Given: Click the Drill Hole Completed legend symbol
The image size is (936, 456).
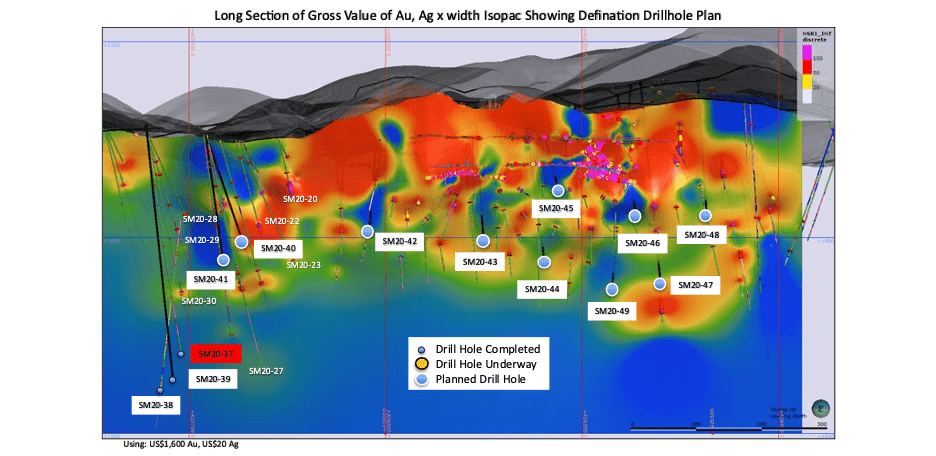Looking at the screenshot, I should pos(421,349).
